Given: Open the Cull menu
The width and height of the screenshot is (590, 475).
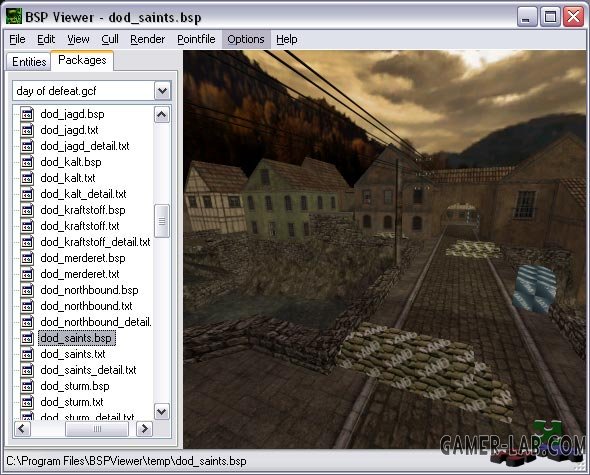Looking at the screenshot, I should click(x=110, y=39).
